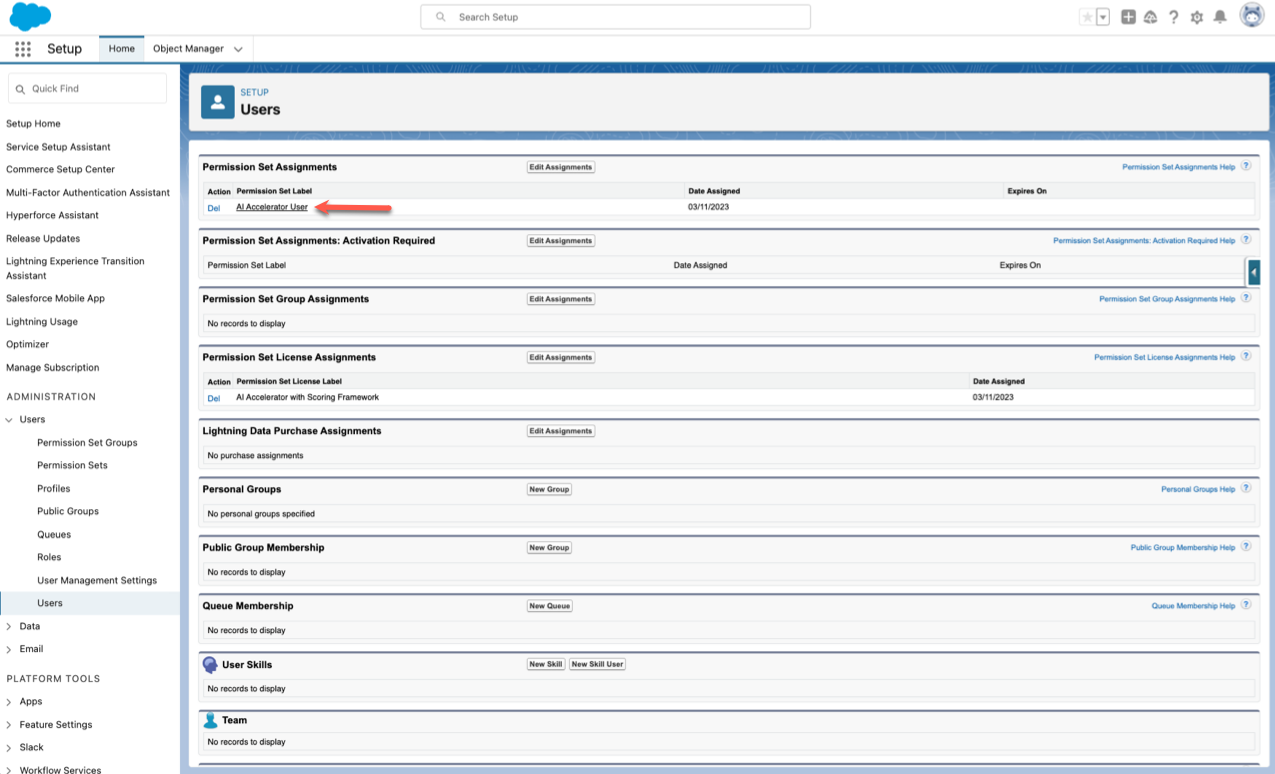This screenshot has width=1275, height=774.
Task: Open the Help question mark icon
Action: pos(1173,17)
